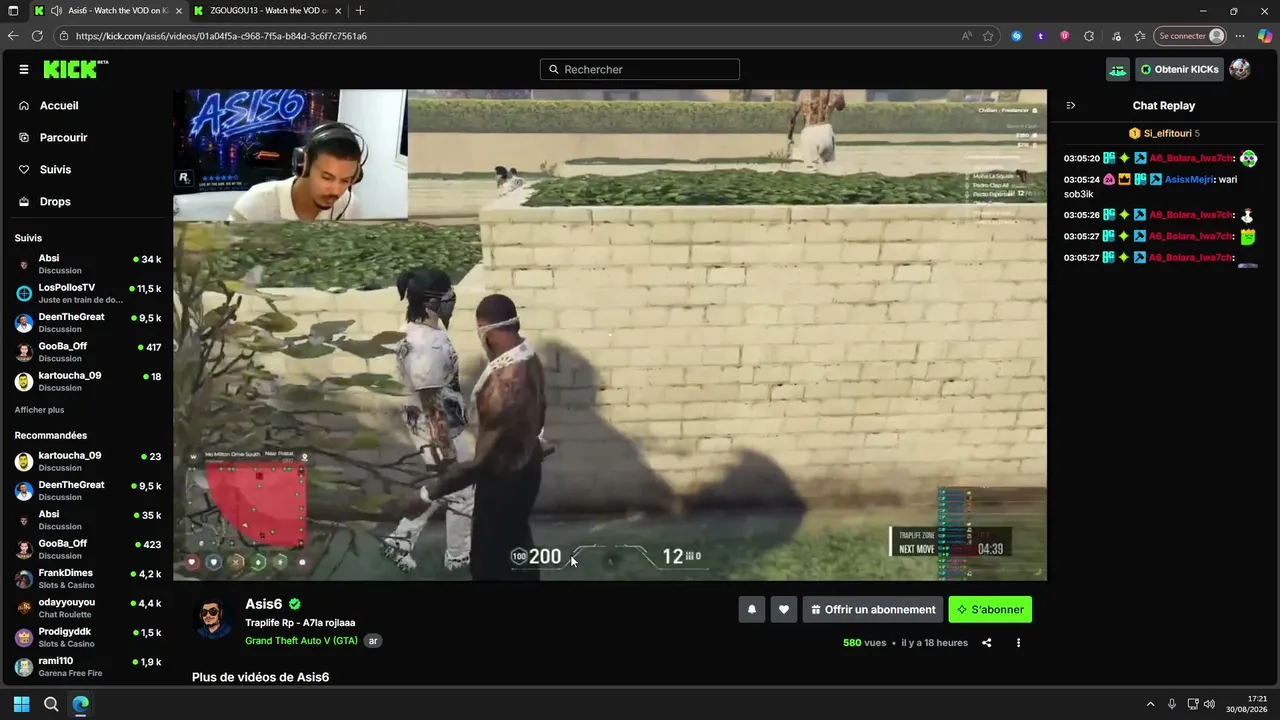Open LosPollosTV in followed channels
The height and width of the screenshot is (720, 1280).
88,293
